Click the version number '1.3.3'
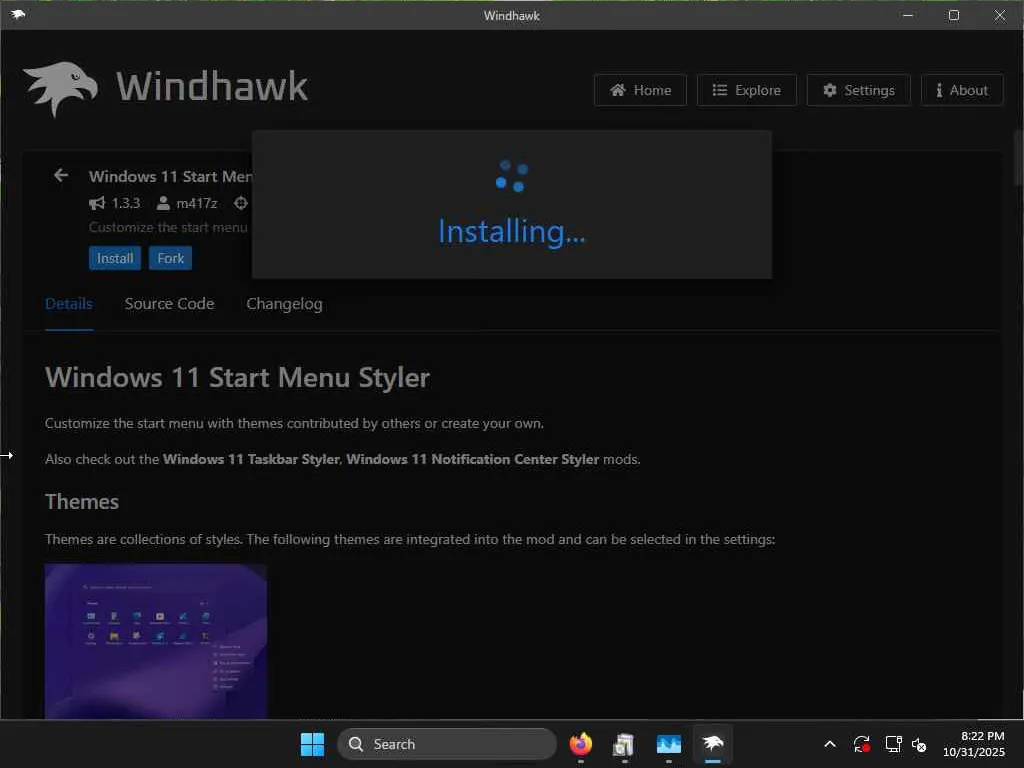The height and width of the screenshot is (768, 1024). coord(126,203)
